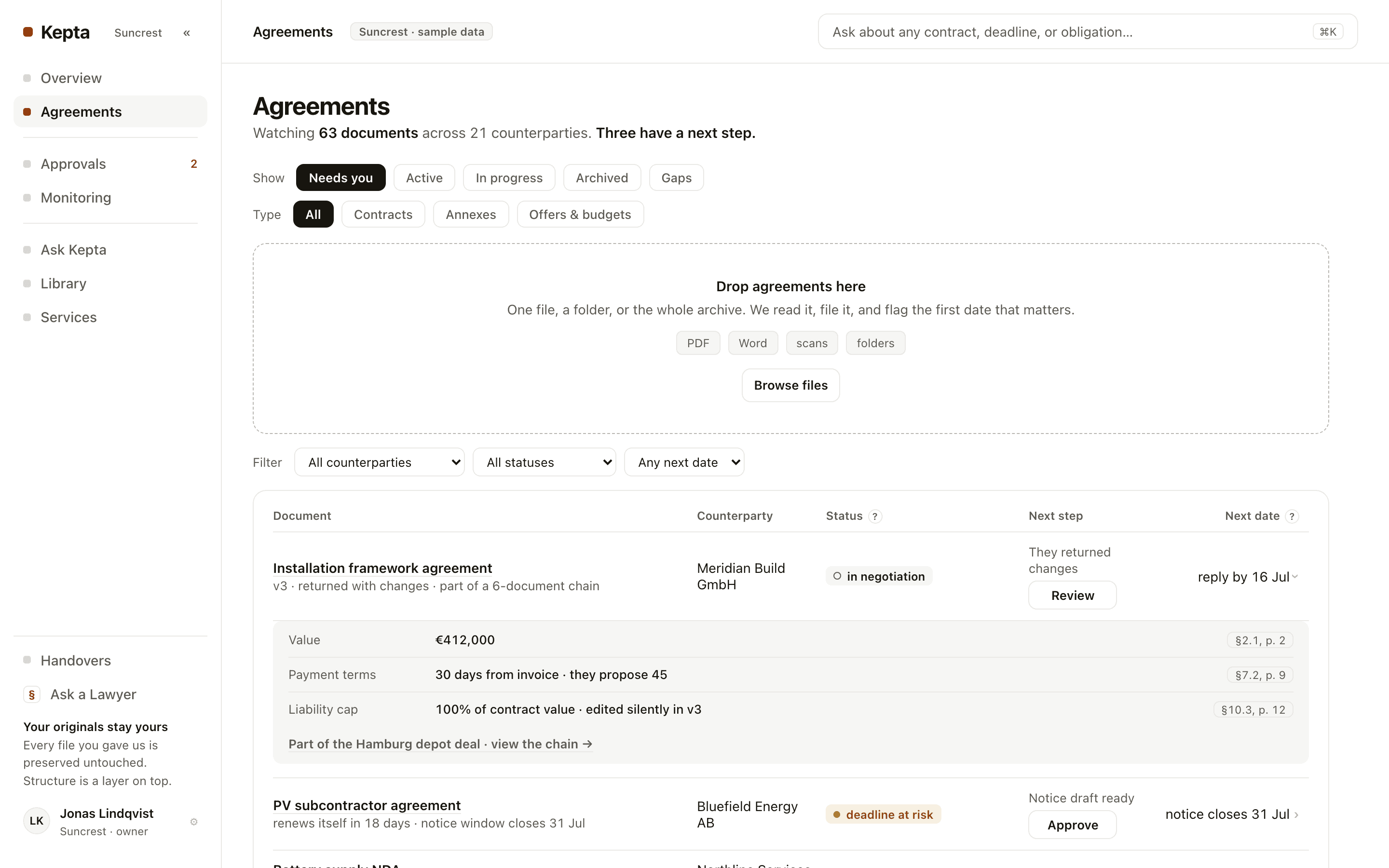This screenshot has width=1389, height=868.
Task: Filter type by Annexes
Action: (x=471, y=215)
